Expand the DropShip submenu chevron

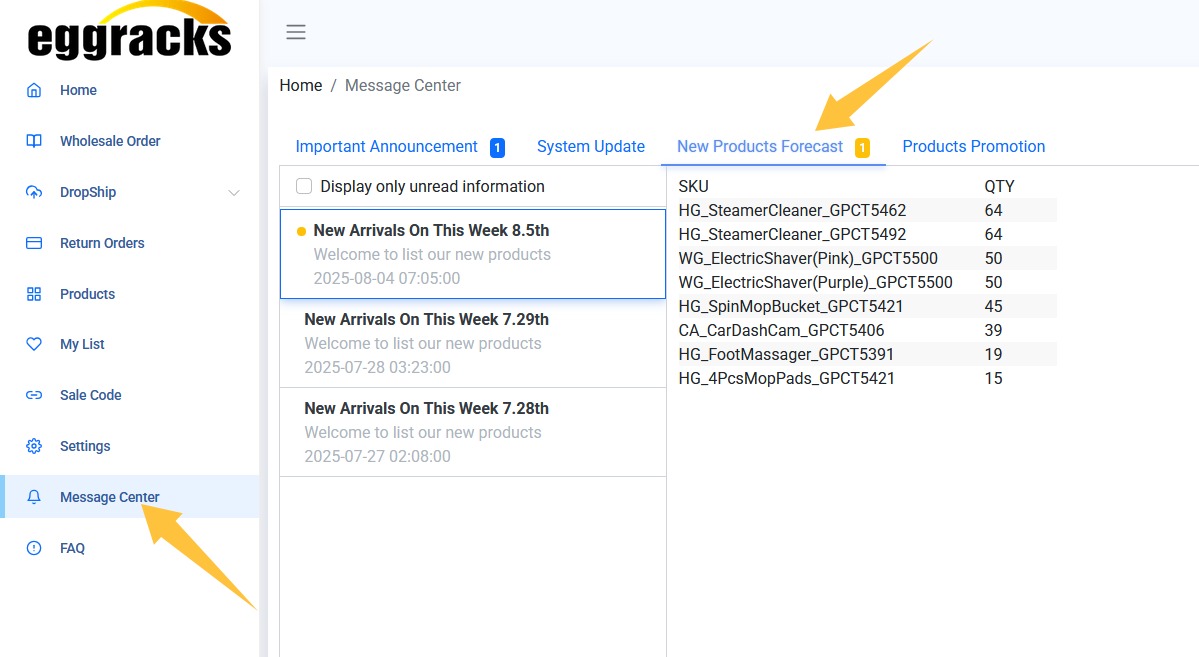234,192
